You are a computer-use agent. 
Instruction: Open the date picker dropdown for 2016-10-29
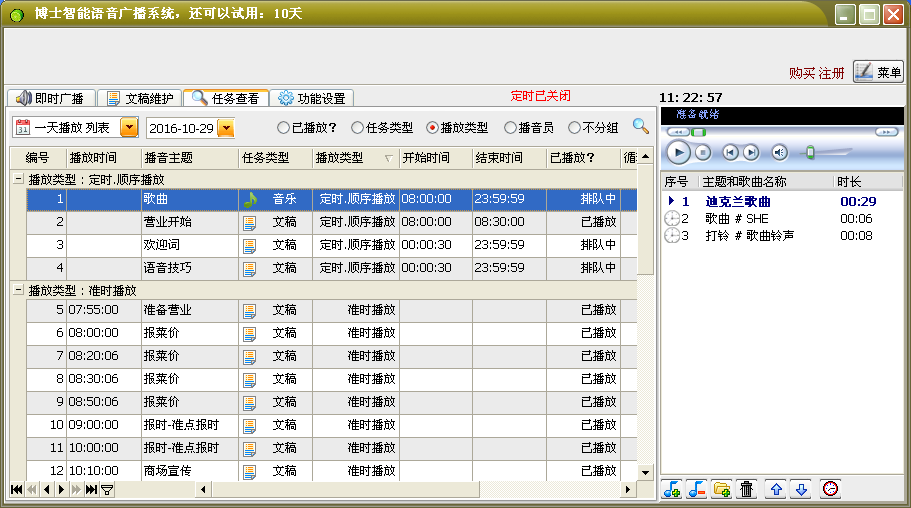(x=225, y=128)
